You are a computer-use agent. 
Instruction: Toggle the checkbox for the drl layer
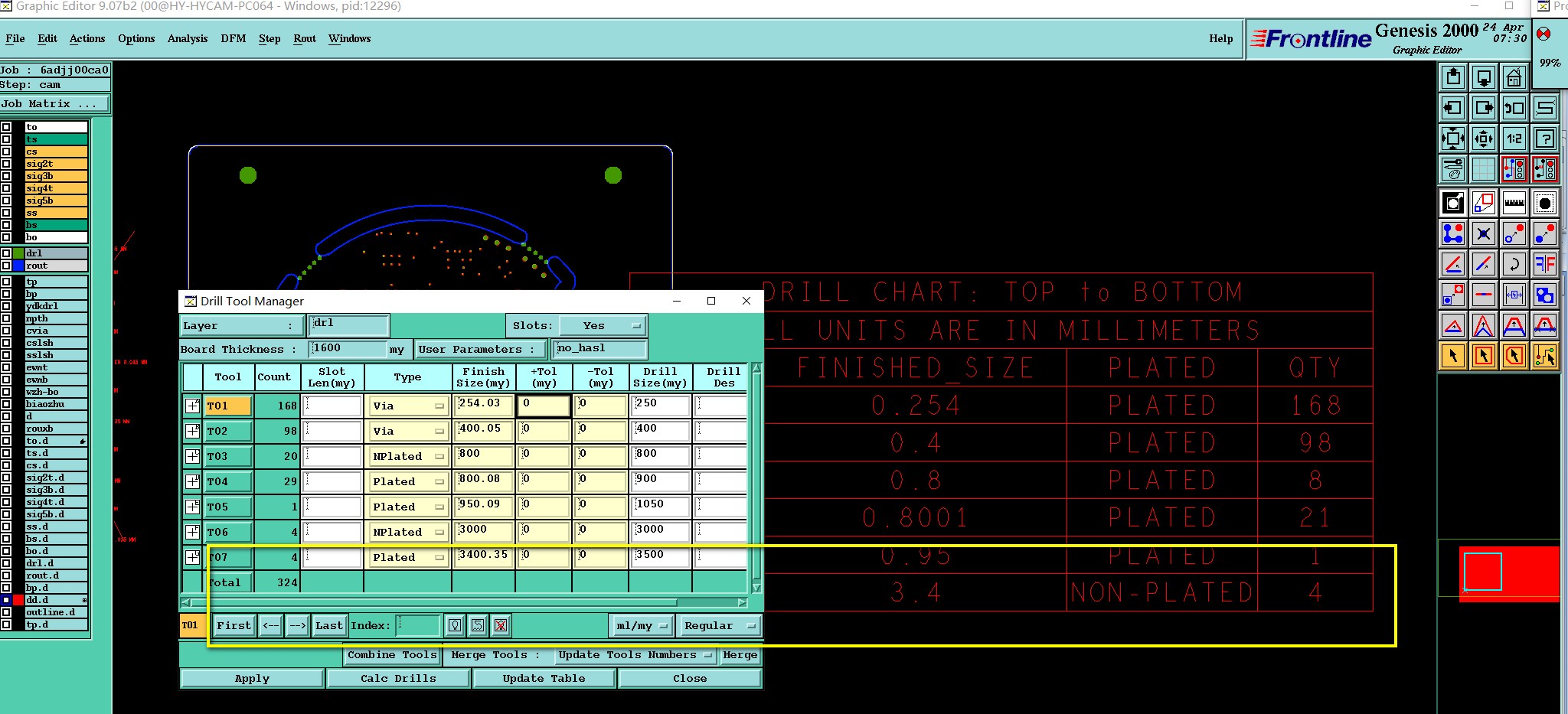point(6,253)
